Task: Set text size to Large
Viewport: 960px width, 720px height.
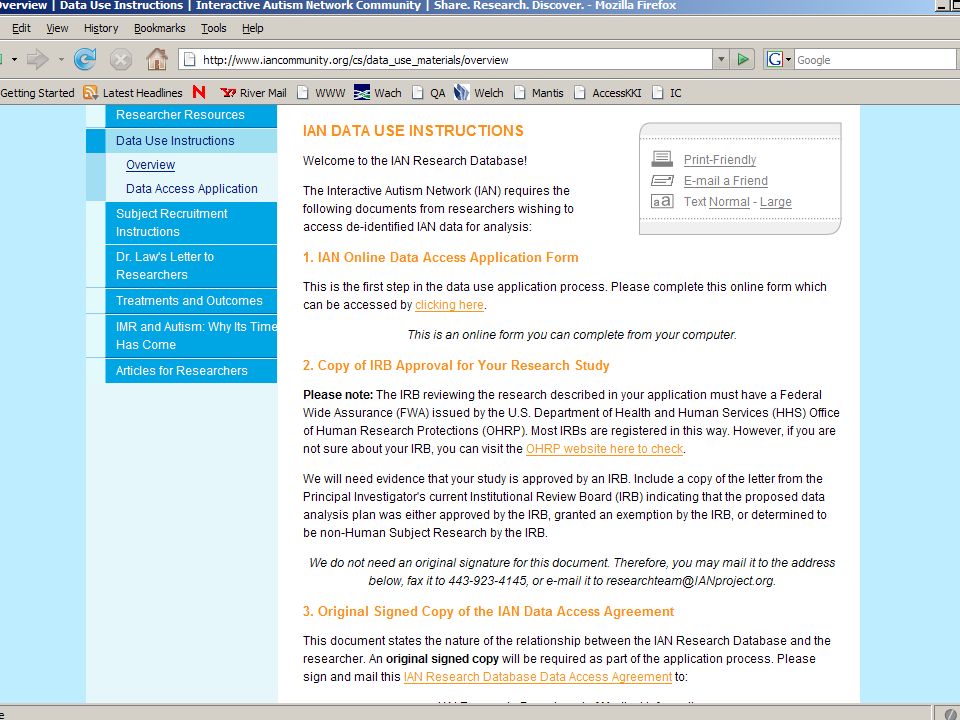Action: coord(776,201)
